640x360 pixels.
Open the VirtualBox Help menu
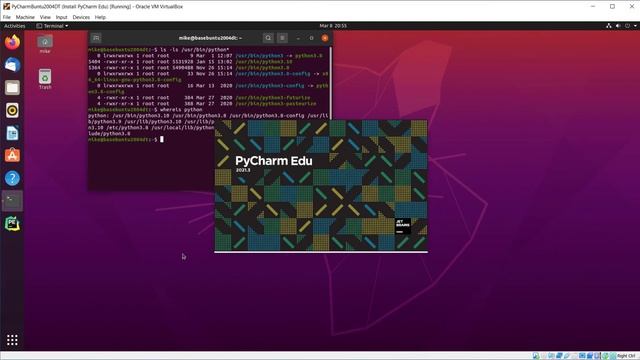[100, 17]
